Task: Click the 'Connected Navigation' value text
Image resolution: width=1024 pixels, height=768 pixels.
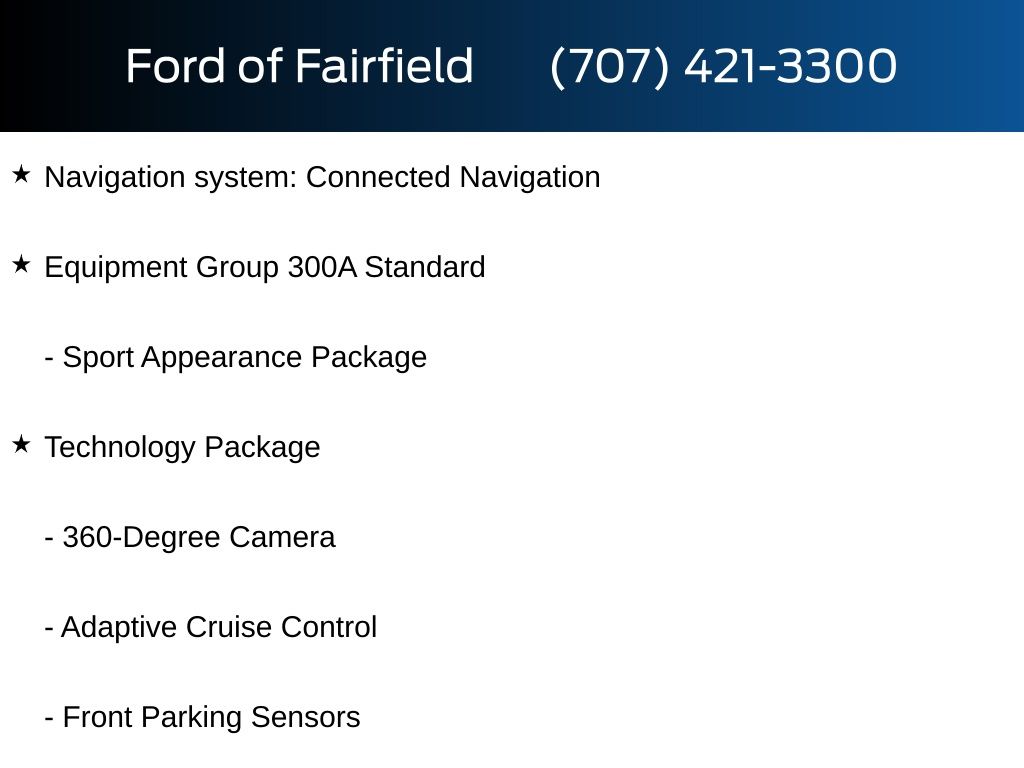Action: click(453, 178)
